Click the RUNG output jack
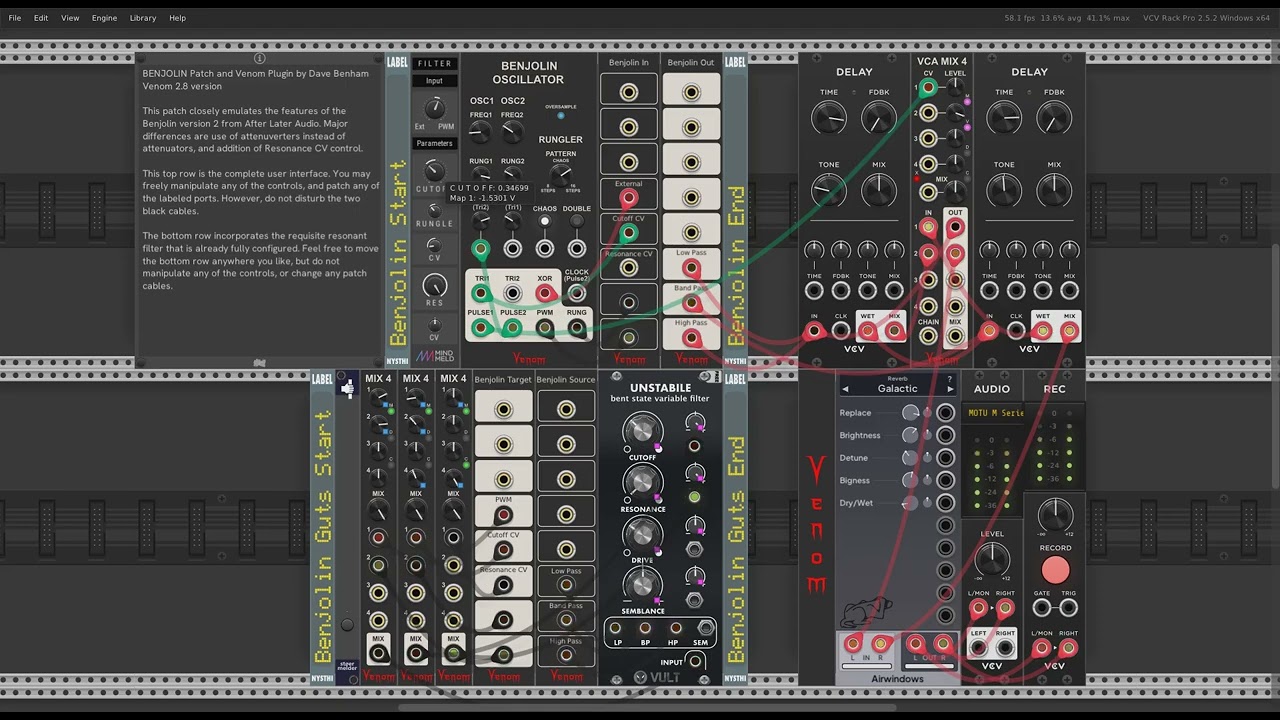 (x=577, y=327)
